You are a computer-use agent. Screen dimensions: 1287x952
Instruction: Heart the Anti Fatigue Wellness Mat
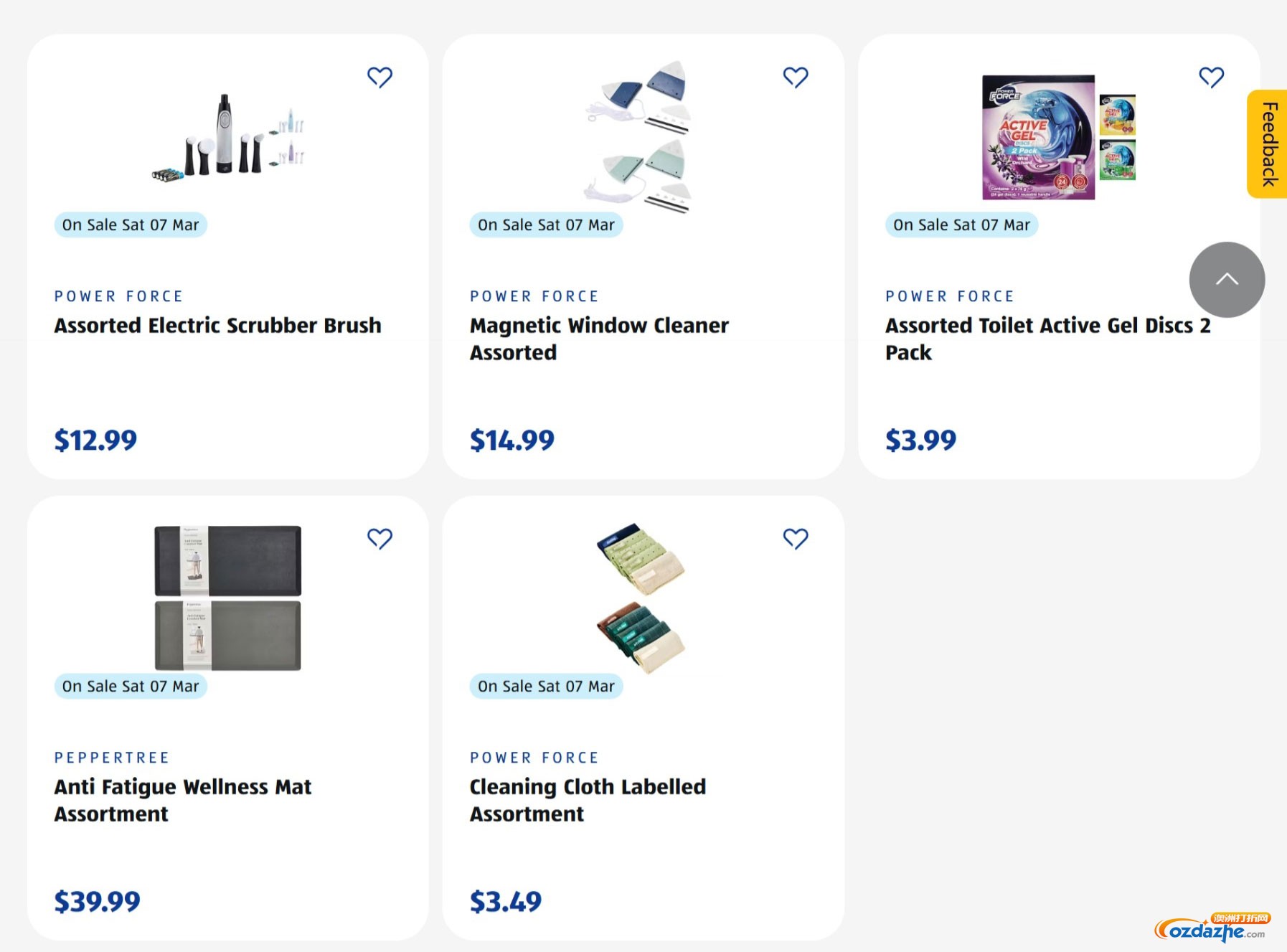tap(379, 538)
